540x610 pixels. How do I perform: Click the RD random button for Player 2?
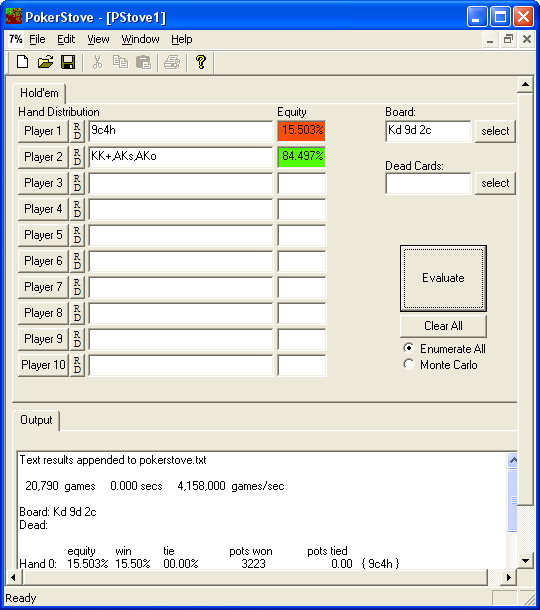pos(77,157)
